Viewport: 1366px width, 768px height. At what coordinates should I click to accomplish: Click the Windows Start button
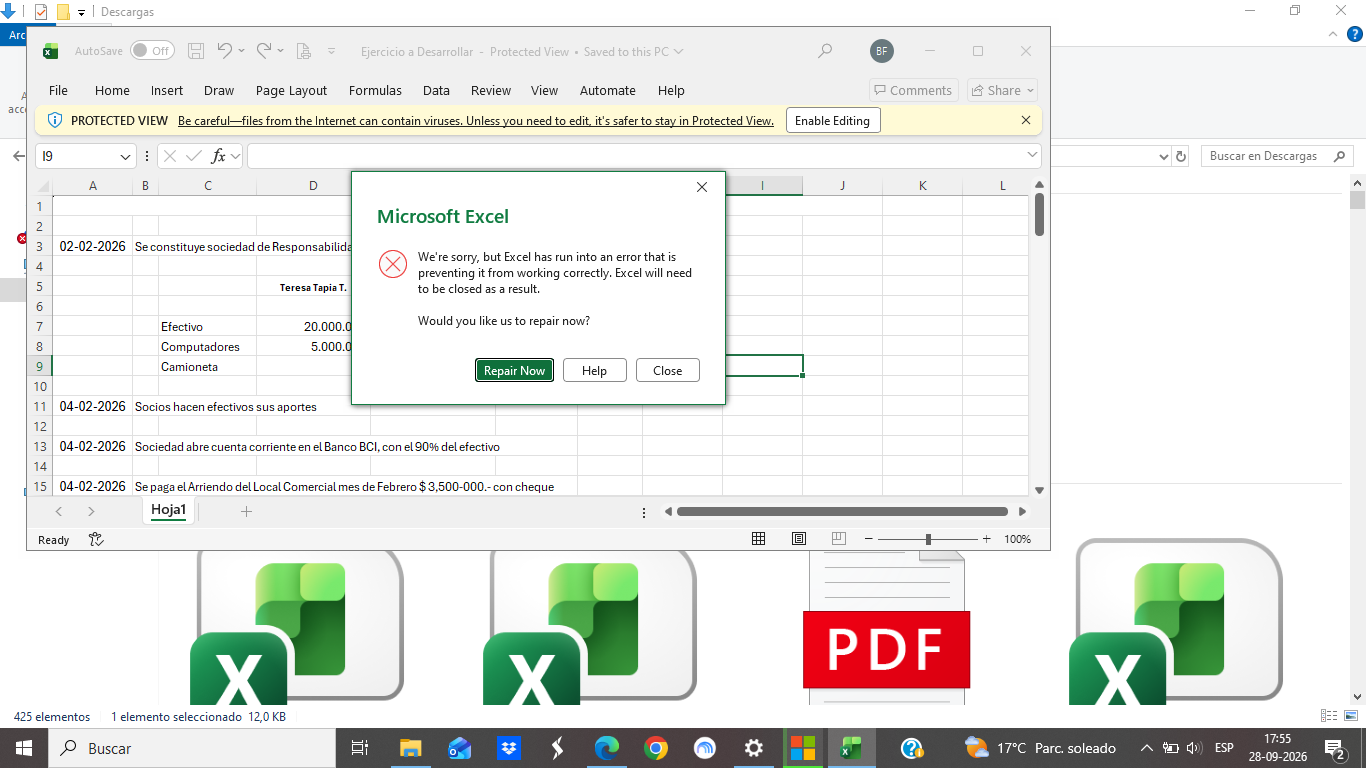coord(23,748)
